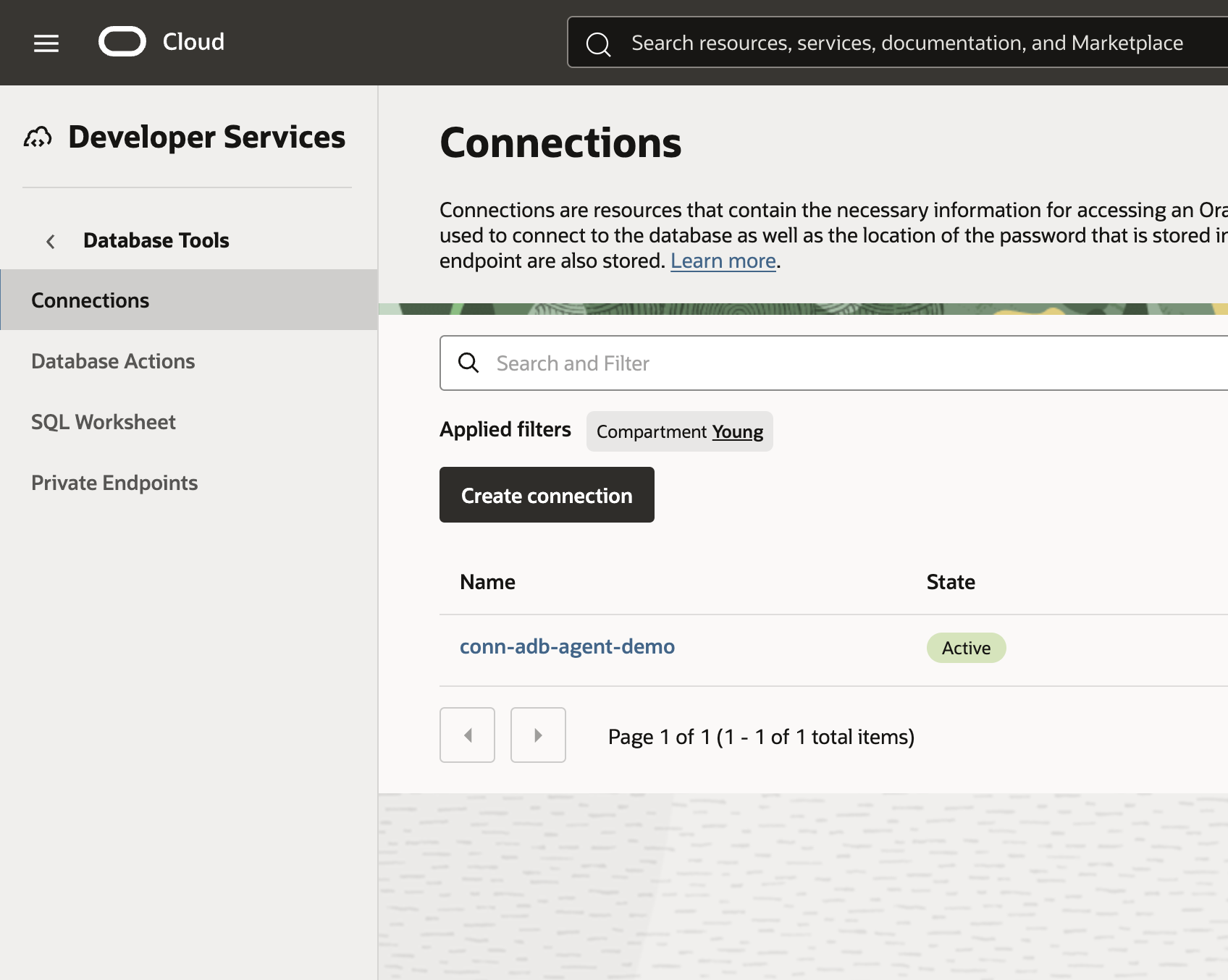Click the Name column header
The width and height of the screenshot is (1228, 980).
tap(487, 582)
